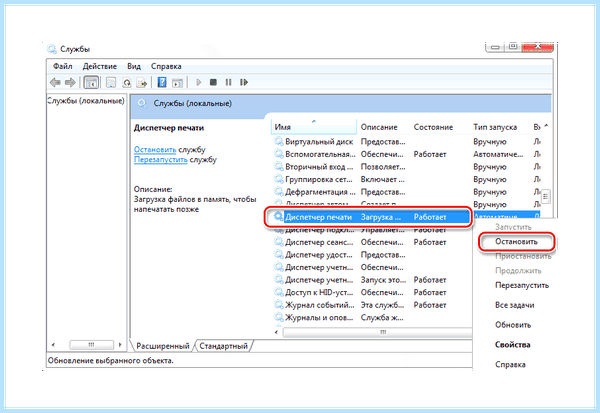Click the Services icon in the window title bar
The image size is (600, 413).
coord(52,49)
